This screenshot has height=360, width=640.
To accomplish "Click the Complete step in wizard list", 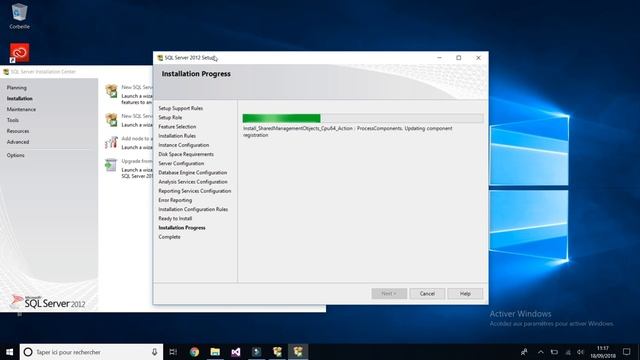I will (x=169, y=237).
